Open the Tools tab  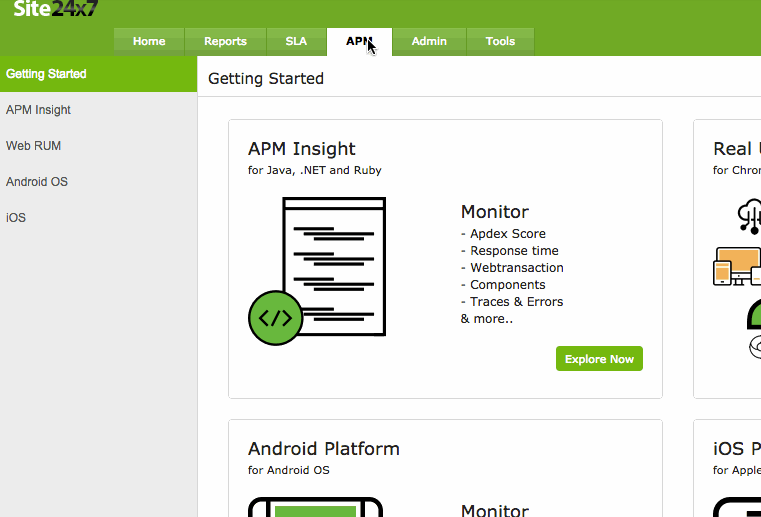point(500,41)
